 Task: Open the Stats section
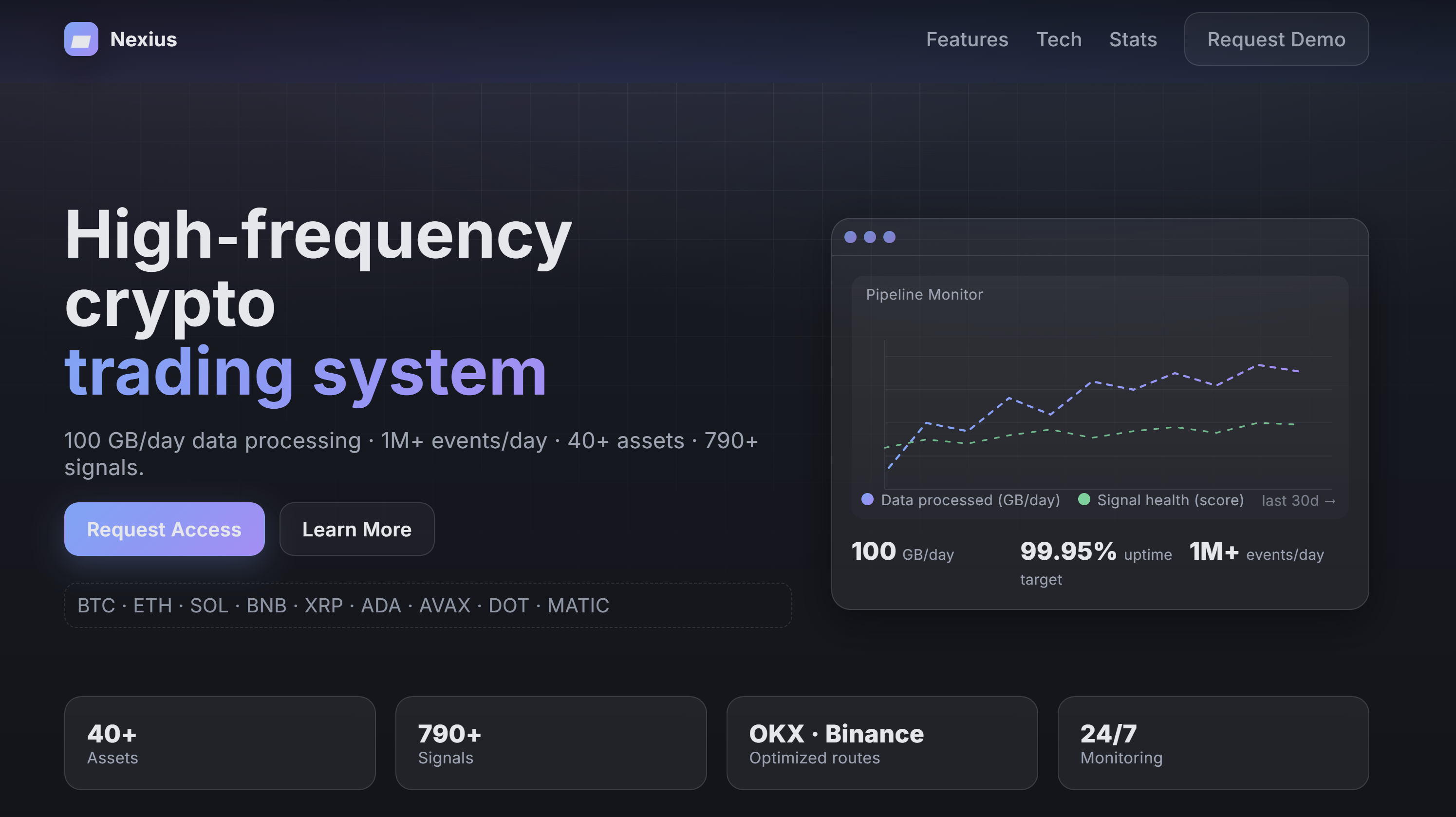[1133, 39]
